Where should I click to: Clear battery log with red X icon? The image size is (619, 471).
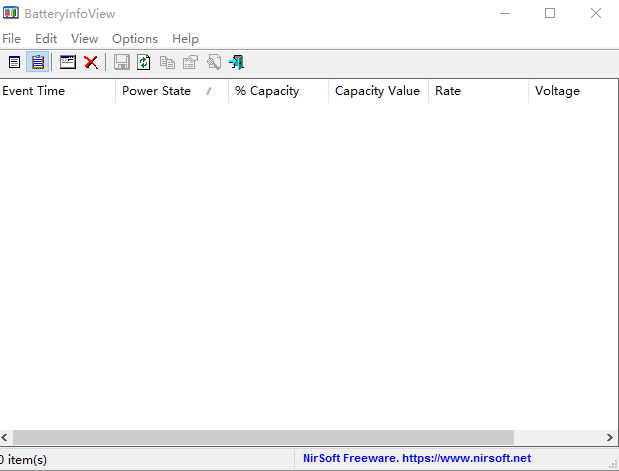[91, 62]
